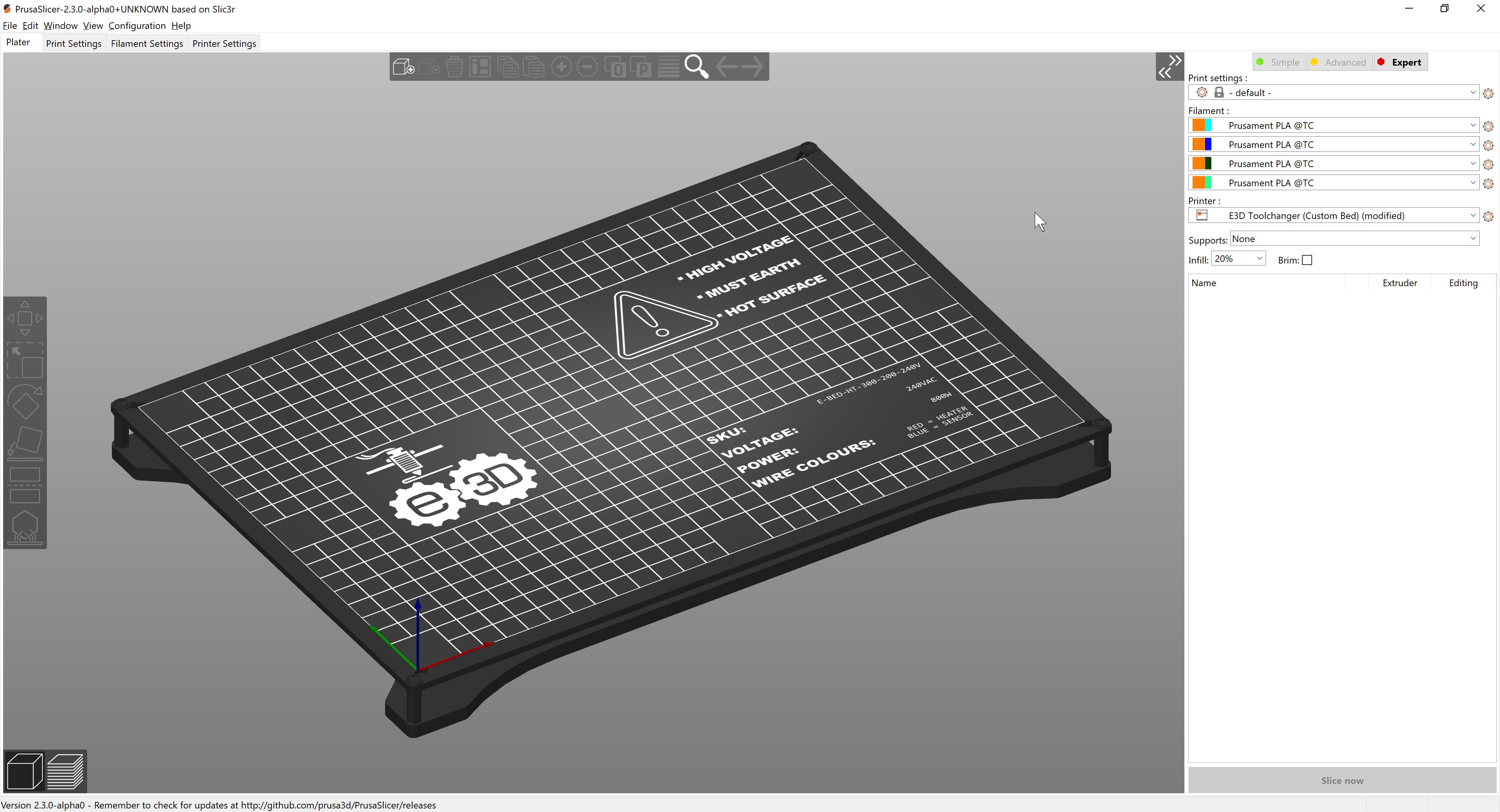
Task: Click the Paste clipboard toolbar icon
Action: coord(533,67)
